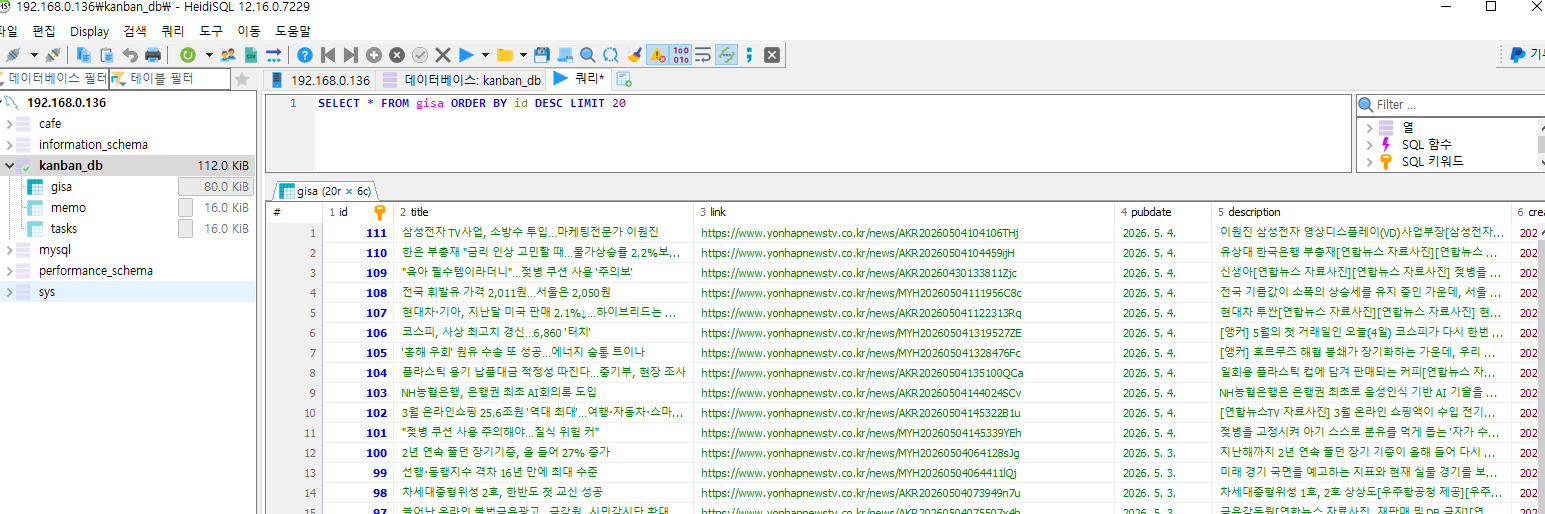Click the magnifier Find text icon
The width and height of the screenshot is (1545, 514).
click(x=587, y=55)
